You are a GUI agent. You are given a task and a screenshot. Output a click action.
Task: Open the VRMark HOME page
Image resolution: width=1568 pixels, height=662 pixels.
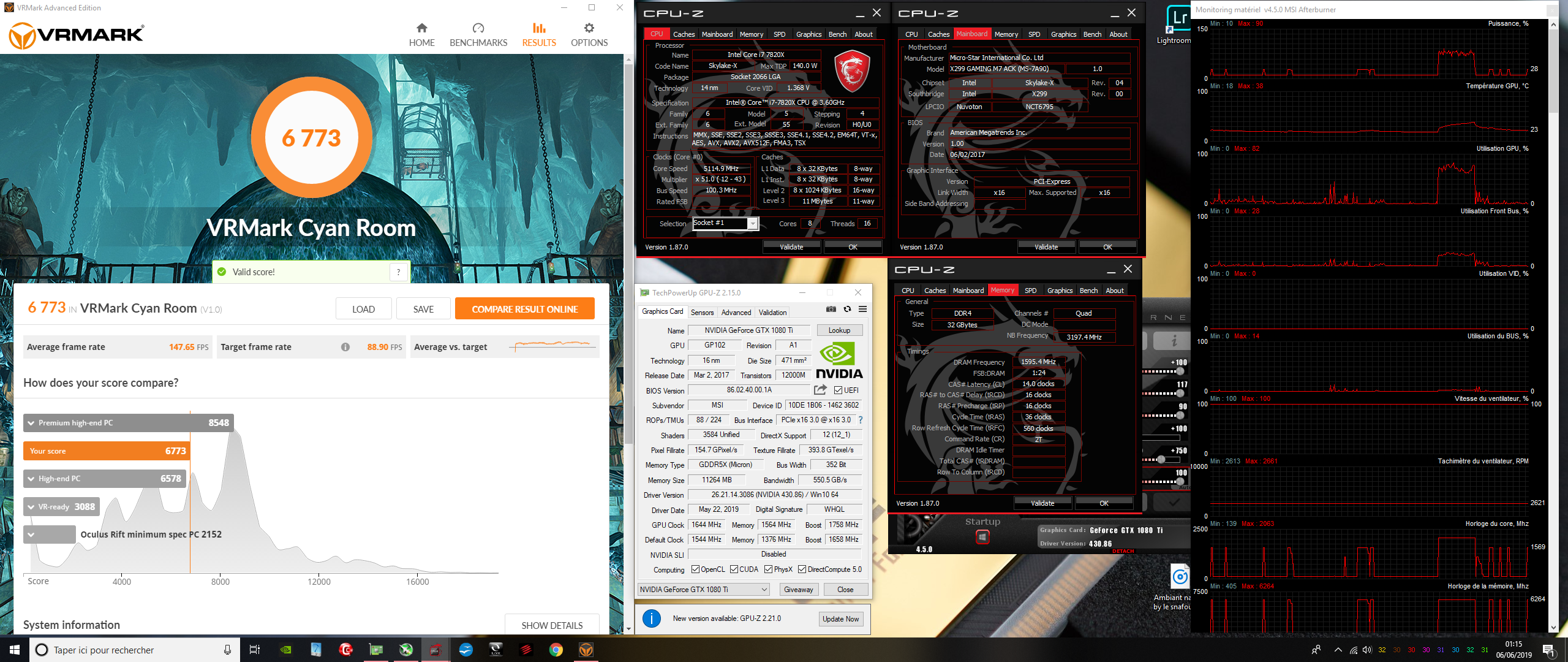[421, 35]
